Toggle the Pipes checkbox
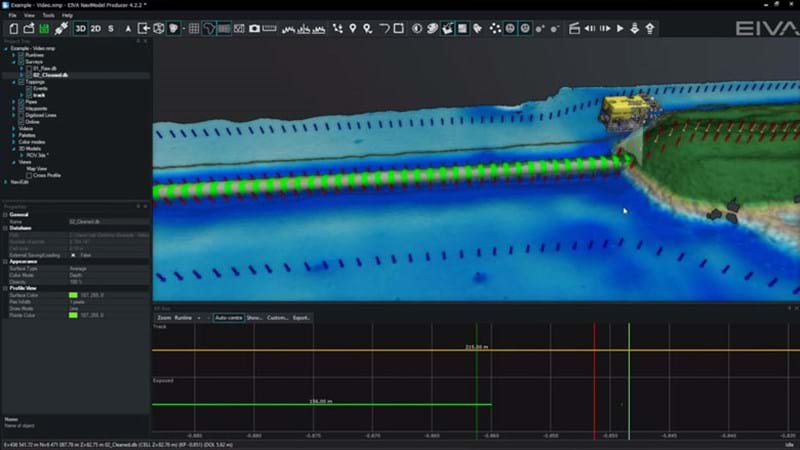The height and width of the screenshot is (450, 800). [21, 102]
